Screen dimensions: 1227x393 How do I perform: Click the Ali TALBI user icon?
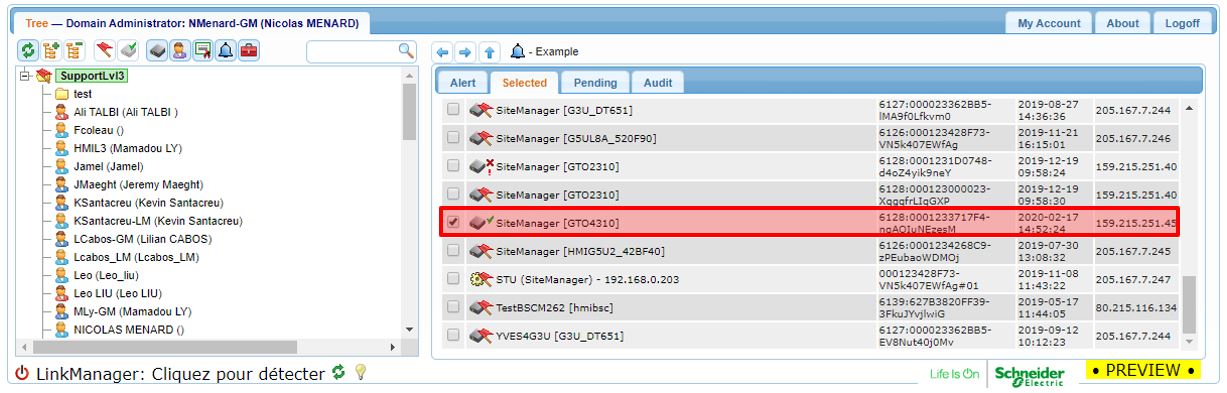point(62,112)
